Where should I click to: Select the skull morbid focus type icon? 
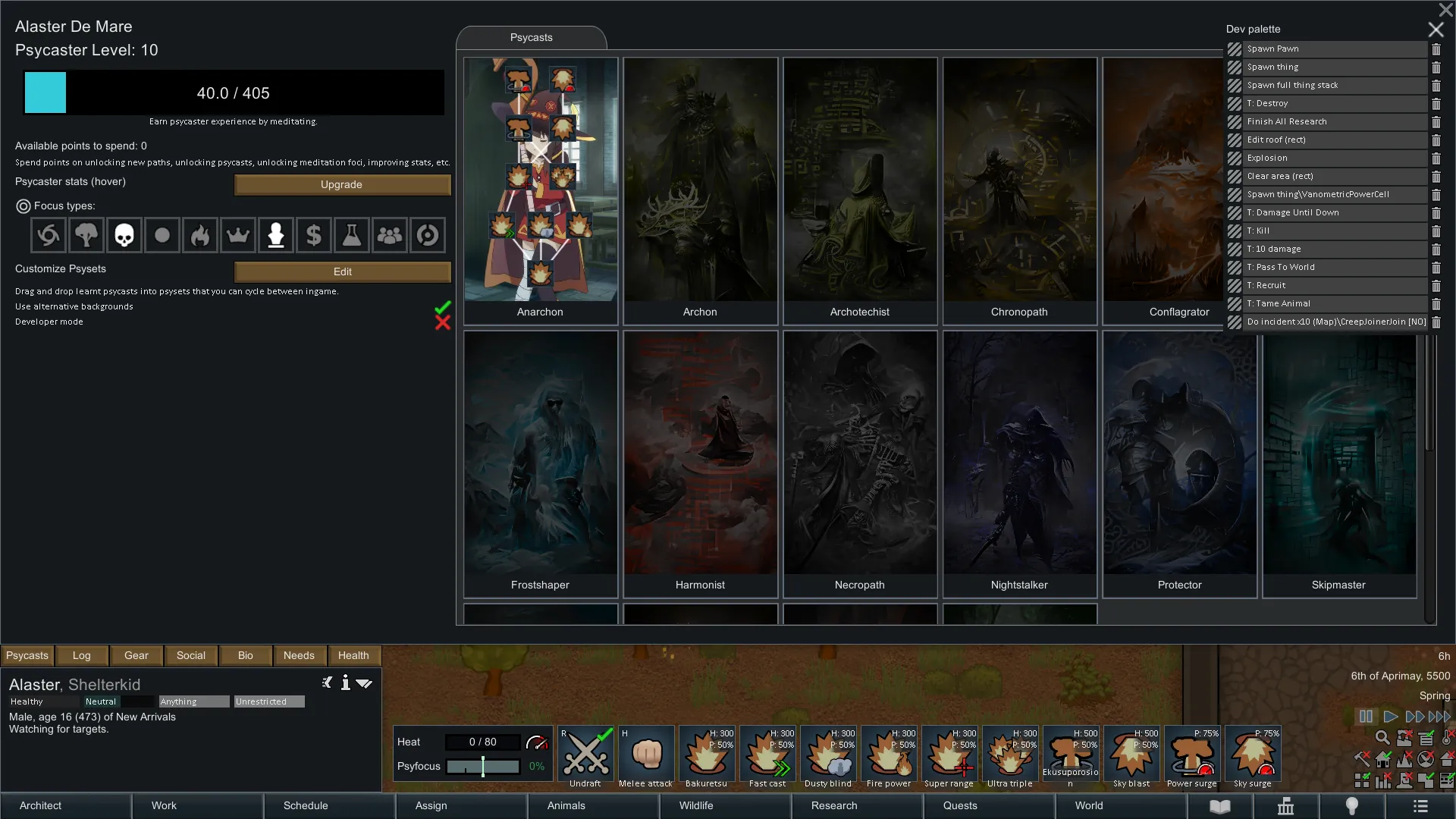(x=124, y=235)
